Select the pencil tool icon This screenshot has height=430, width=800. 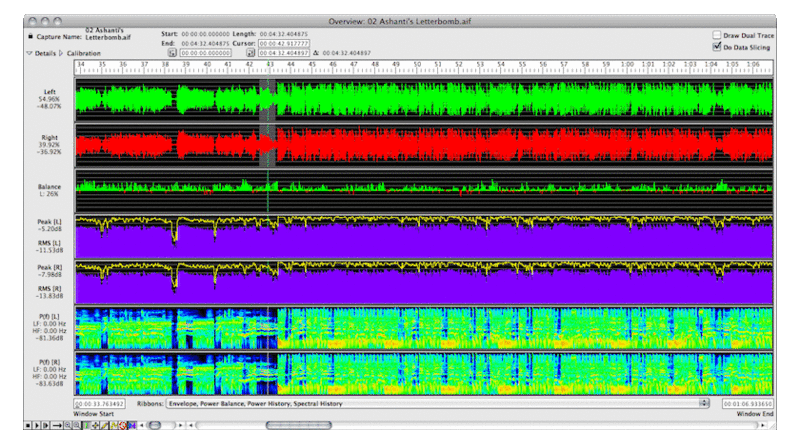point(106,425)
